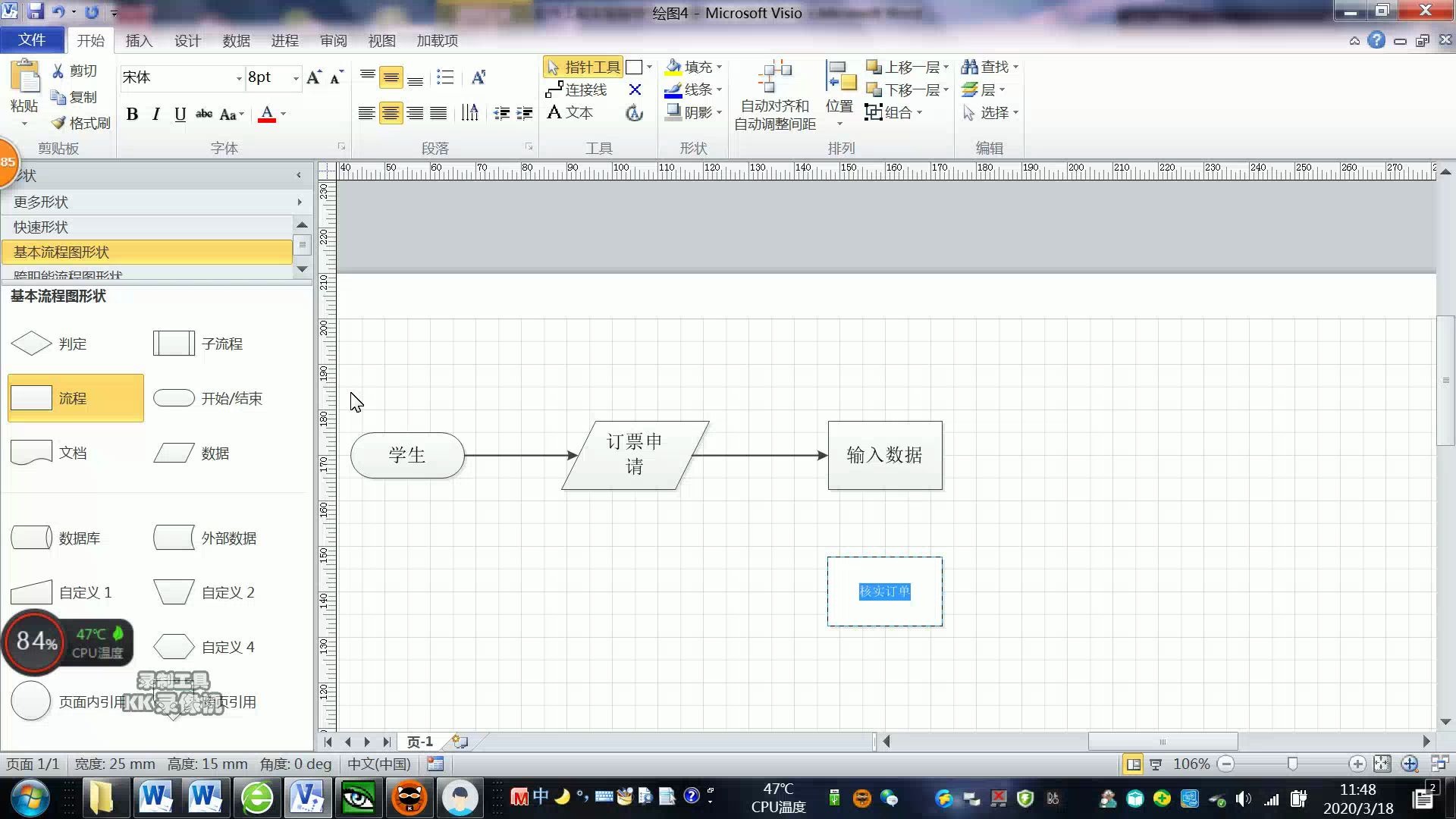
Task: Click the Cut button
Action: click(74, 71)
